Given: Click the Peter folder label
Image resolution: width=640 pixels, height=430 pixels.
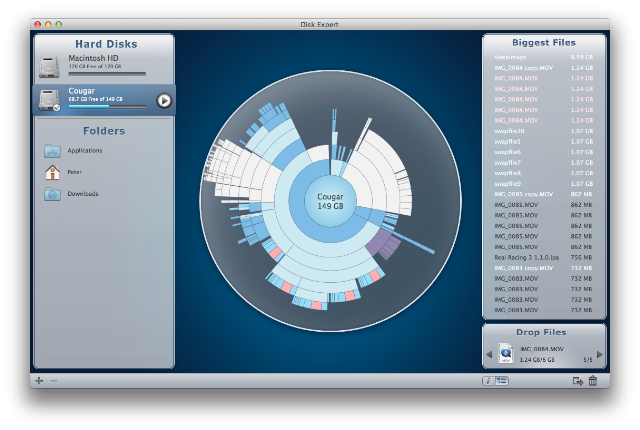Looking at the screenshot, I should tap(75, 172).
